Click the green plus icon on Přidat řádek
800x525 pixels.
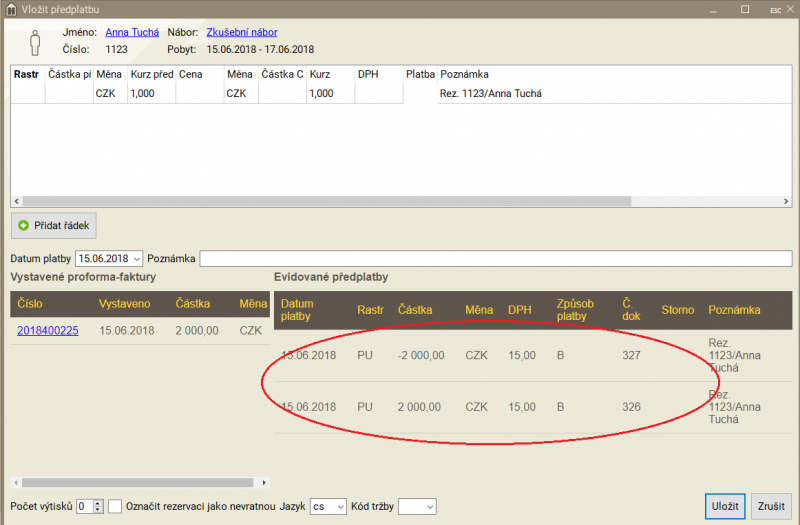pos(24,225)
